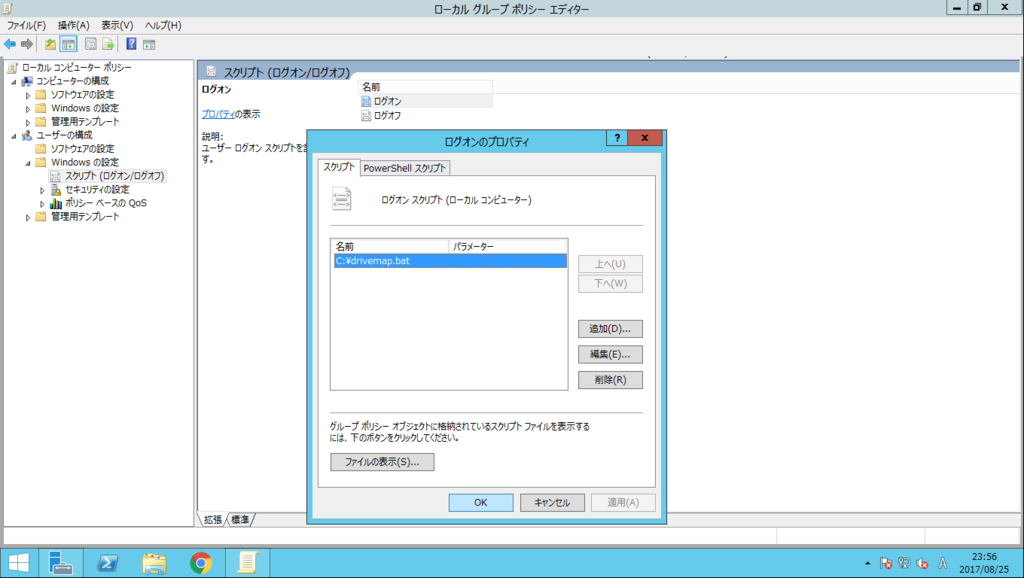Select C:¥drivemap.bat script entry

coord(450,261)
